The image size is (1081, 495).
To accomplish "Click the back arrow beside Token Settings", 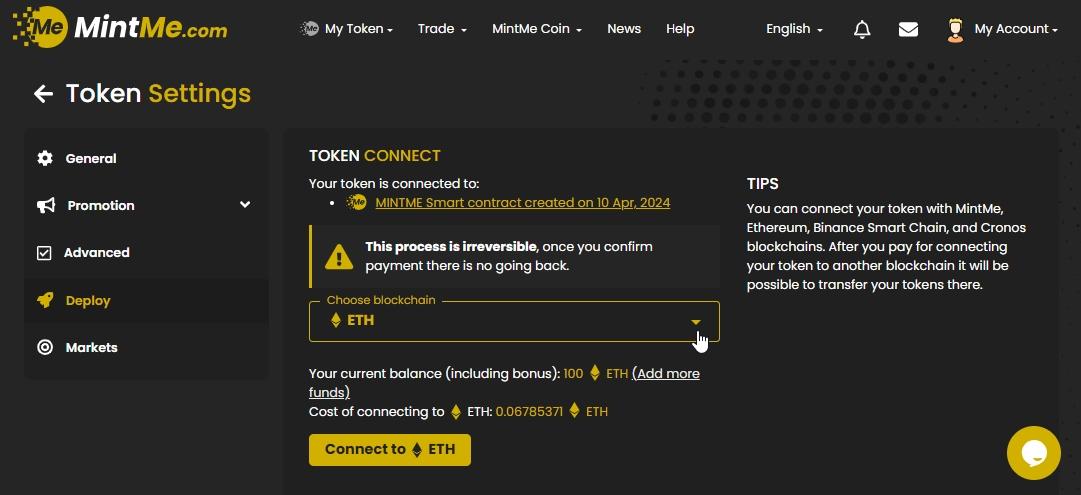I will [43, 94].
